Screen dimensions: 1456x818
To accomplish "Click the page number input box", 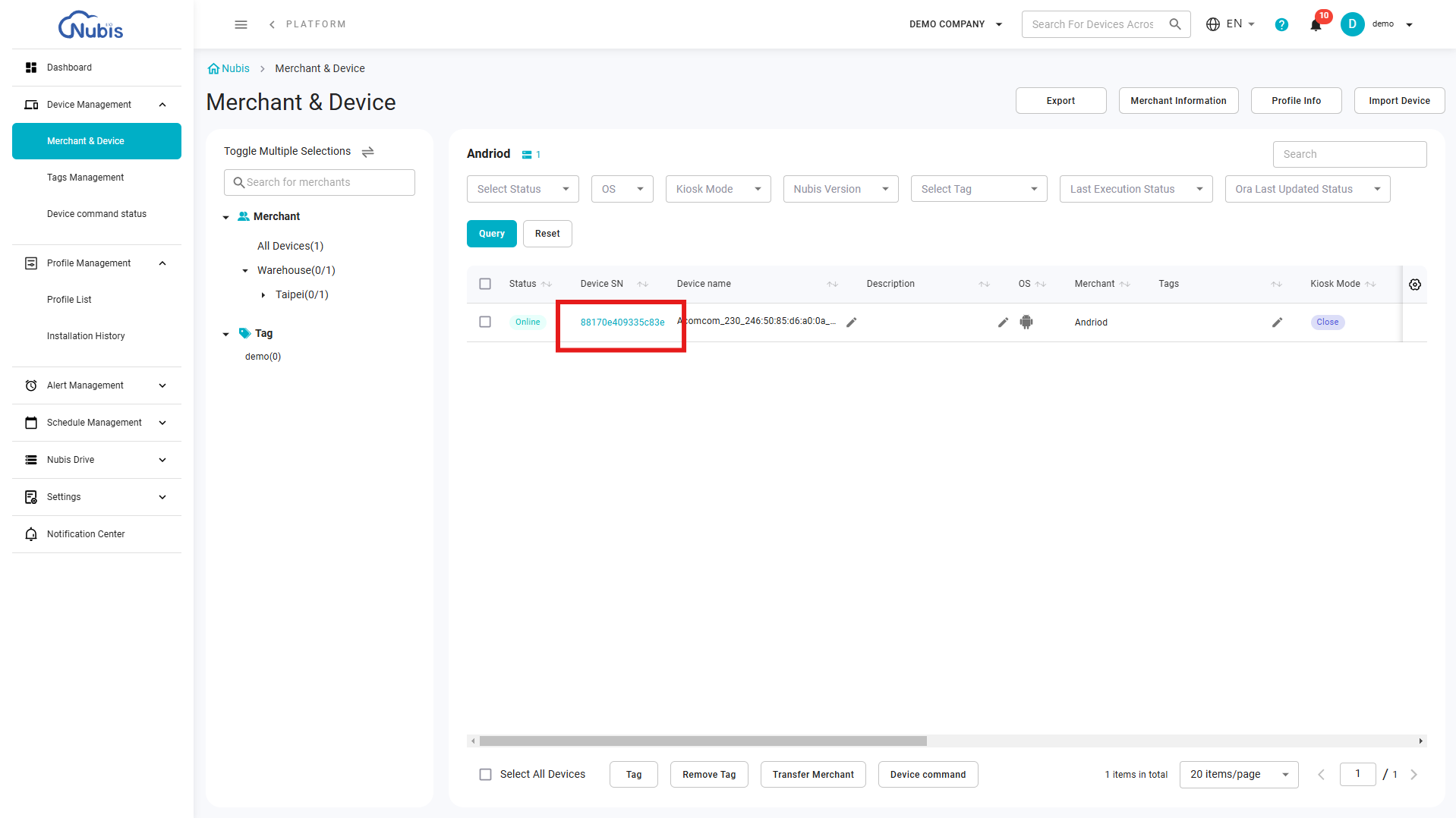I will click(1357, 774).
